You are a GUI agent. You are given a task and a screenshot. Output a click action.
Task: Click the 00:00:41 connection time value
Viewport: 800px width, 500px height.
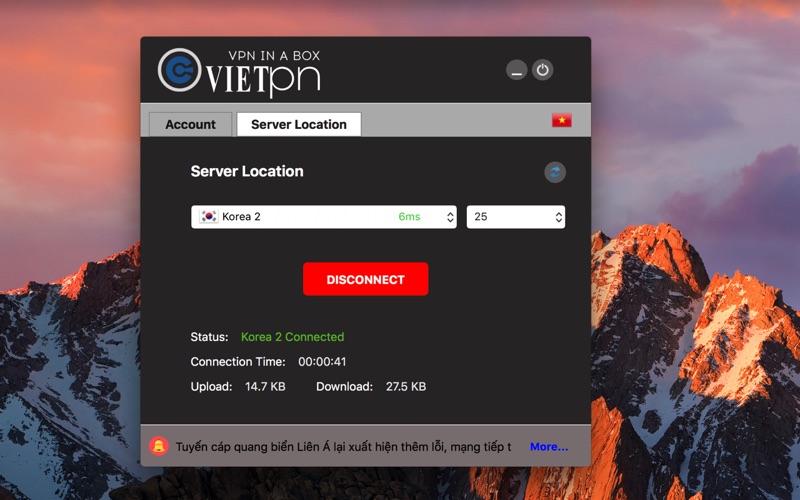(322, 362)
